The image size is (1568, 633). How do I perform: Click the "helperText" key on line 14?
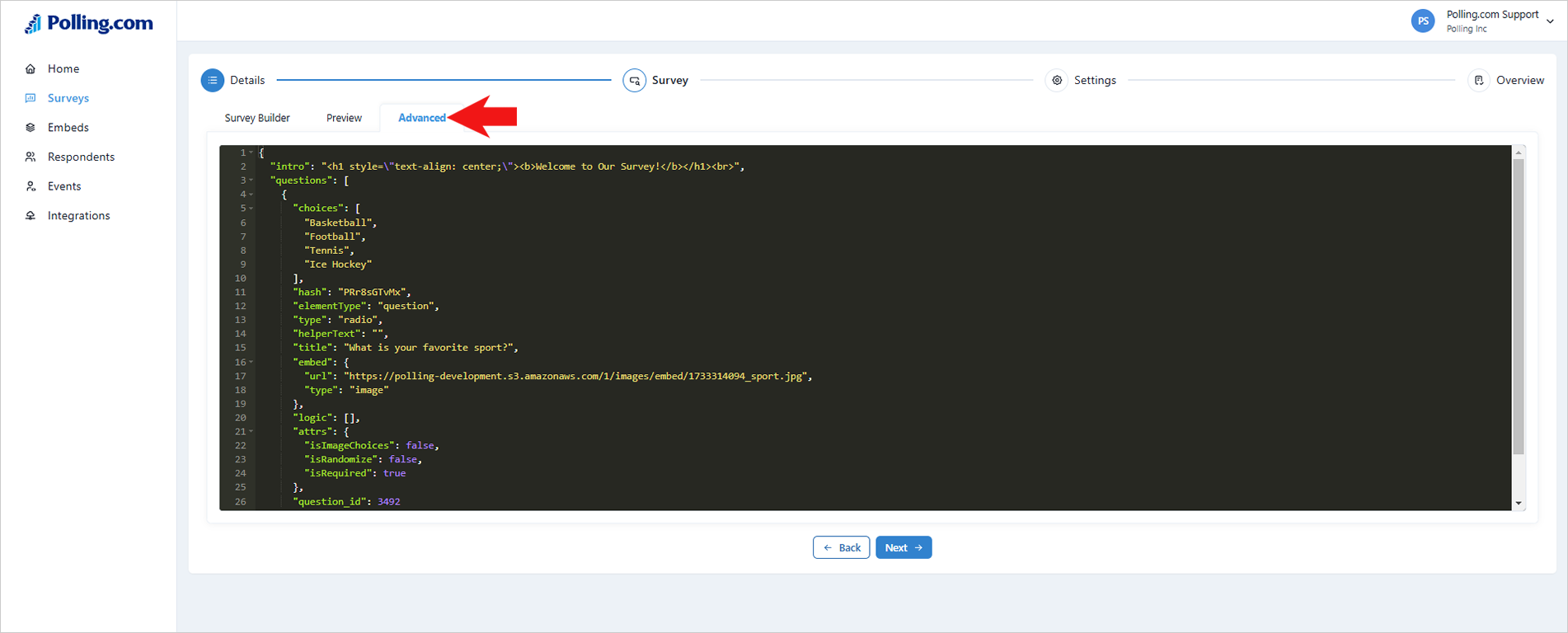coord(326,334)
